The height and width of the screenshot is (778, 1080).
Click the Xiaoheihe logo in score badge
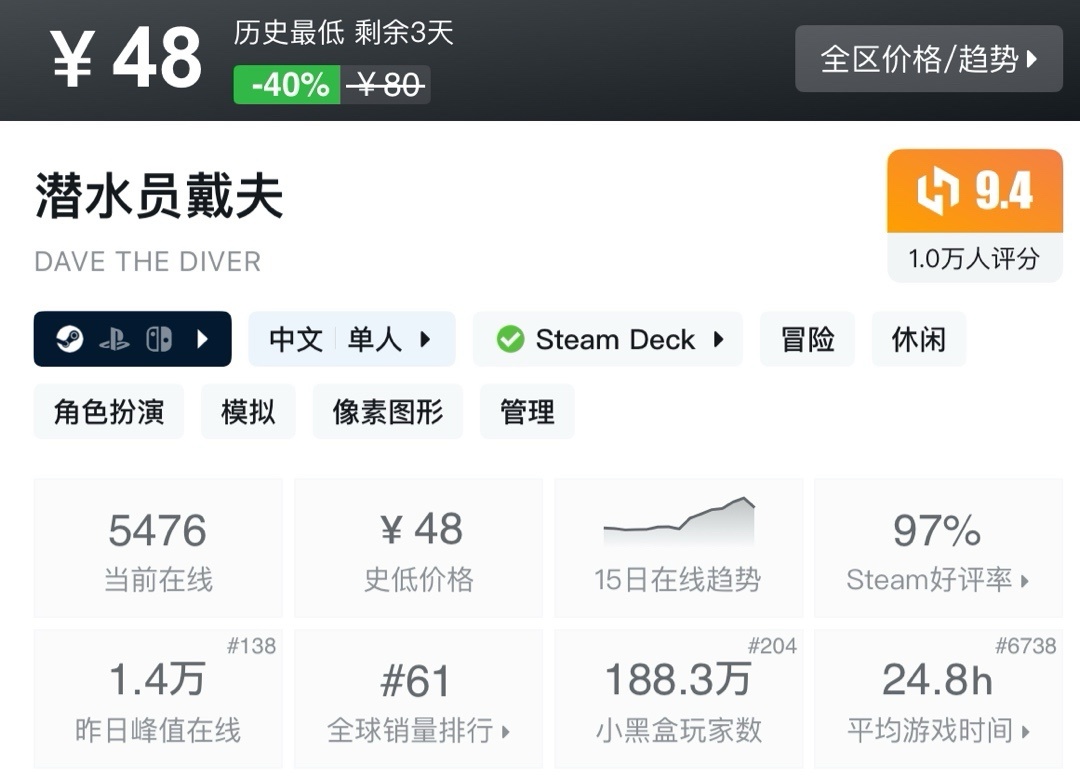click(x=937, y=191)
